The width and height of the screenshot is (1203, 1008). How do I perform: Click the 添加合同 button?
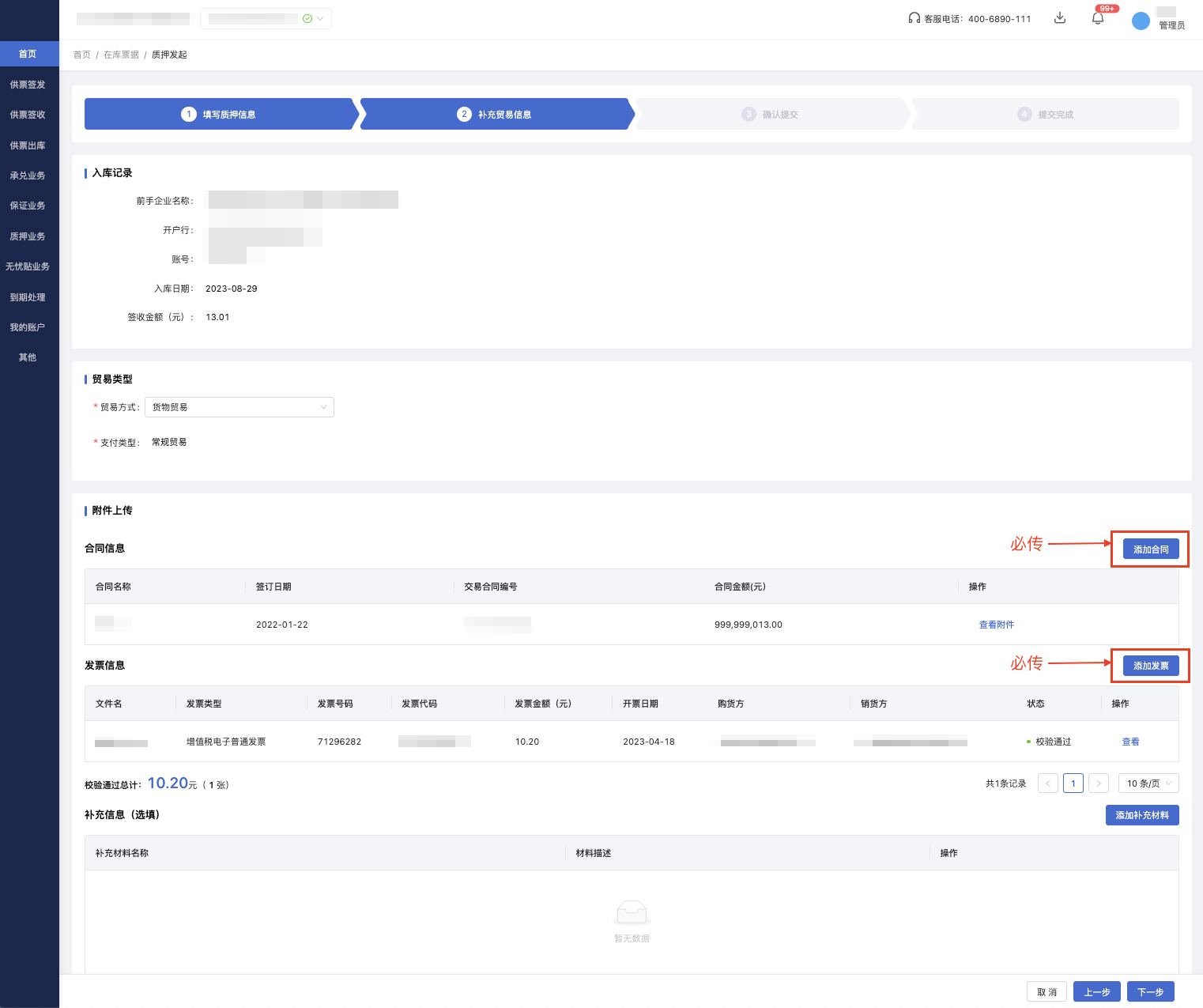pos(1150,549)
